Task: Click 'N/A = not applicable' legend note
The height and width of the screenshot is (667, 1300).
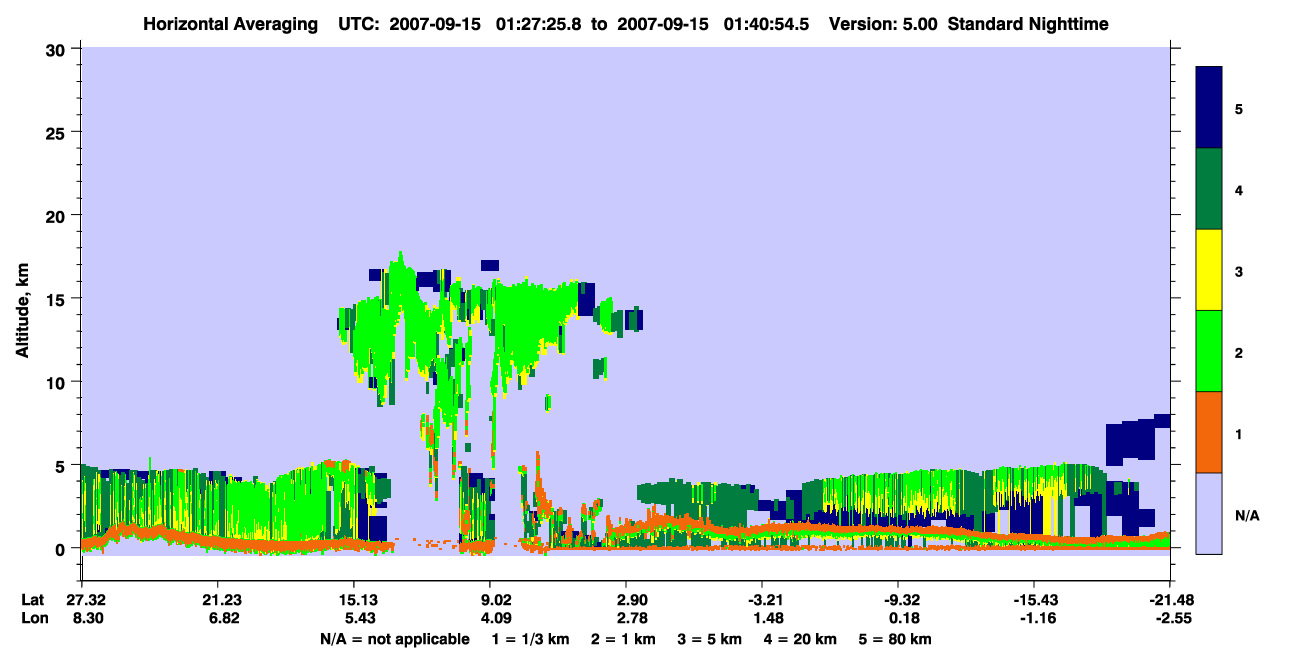Action: (x=394, y=639)
